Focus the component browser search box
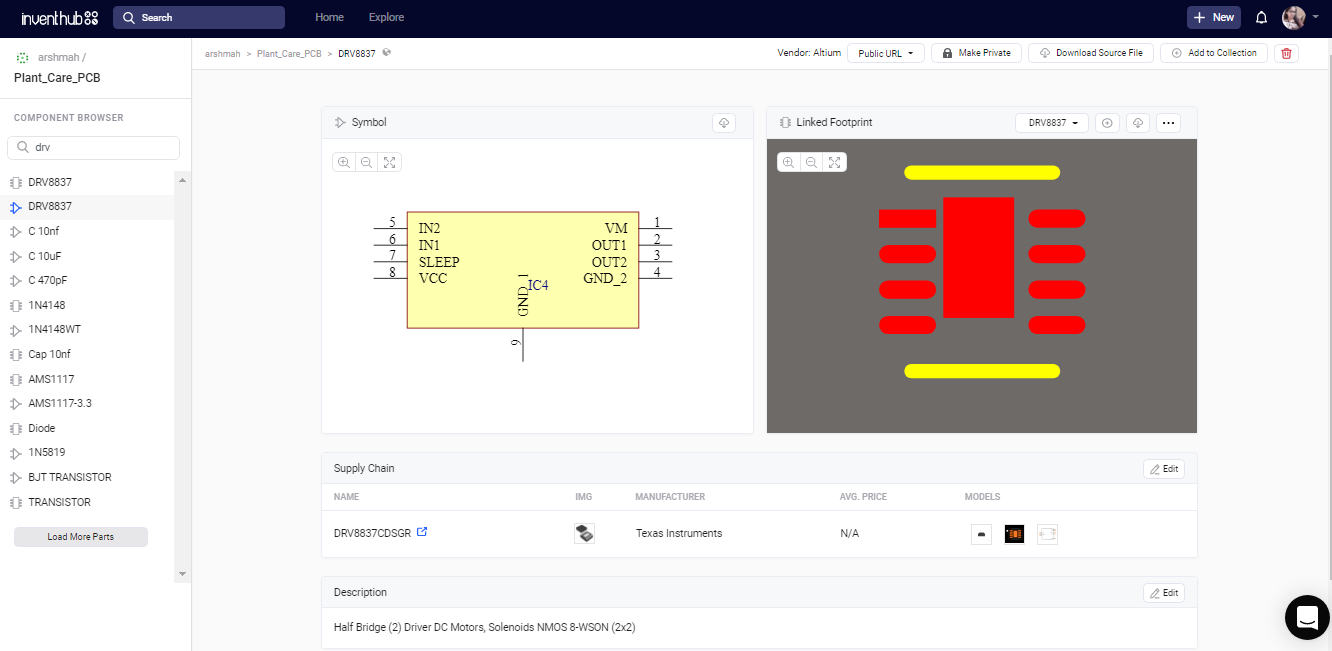 pyautogui.click(x=93, y=148)
